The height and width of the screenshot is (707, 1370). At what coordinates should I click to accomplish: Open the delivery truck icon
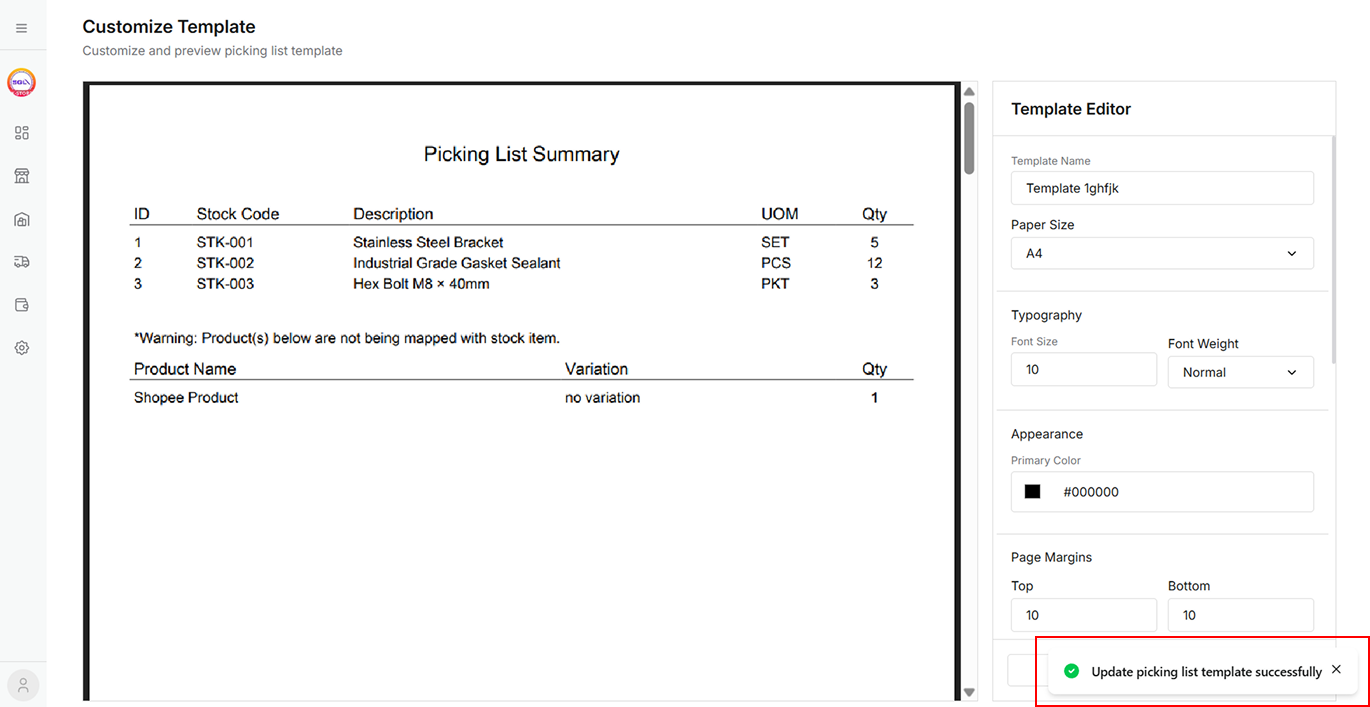[22, 262]
